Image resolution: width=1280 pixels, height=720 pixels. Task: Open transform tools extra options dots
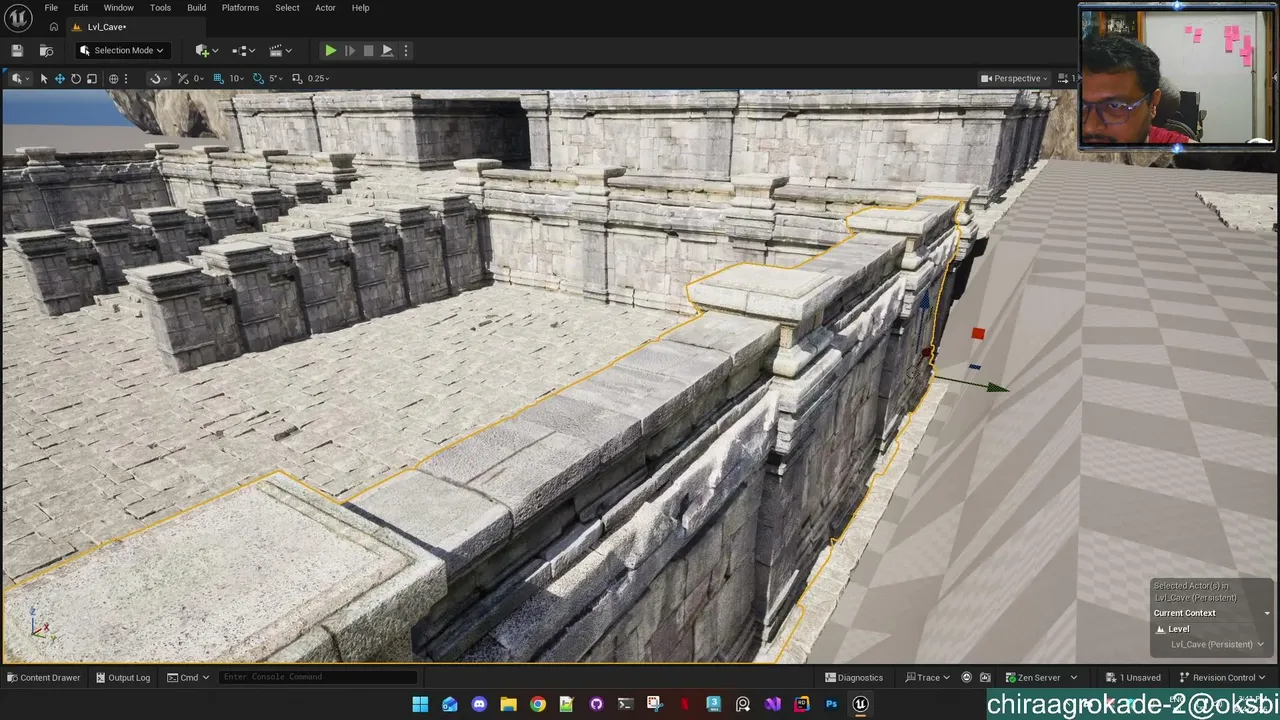127,78
